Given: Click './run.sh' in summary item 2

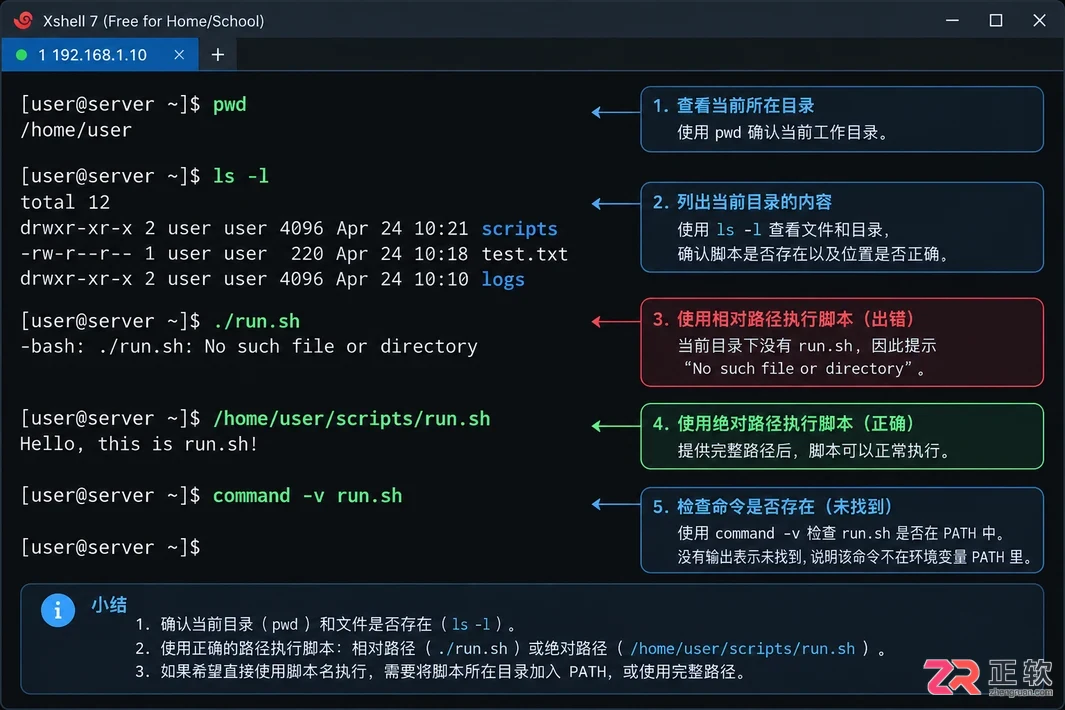Looking at the screenshot, I should 473,648.
